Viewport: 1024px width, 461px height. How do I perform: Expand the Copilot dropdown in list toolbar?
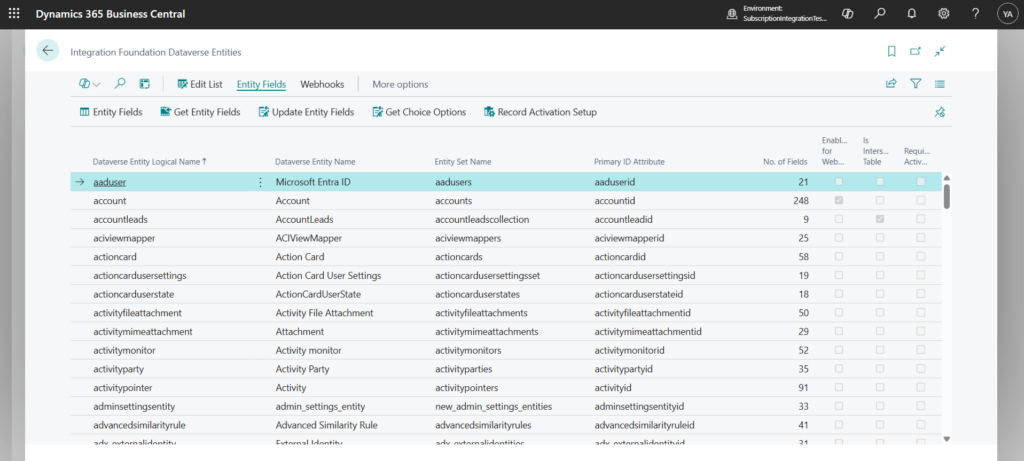[x=89, y=84]
